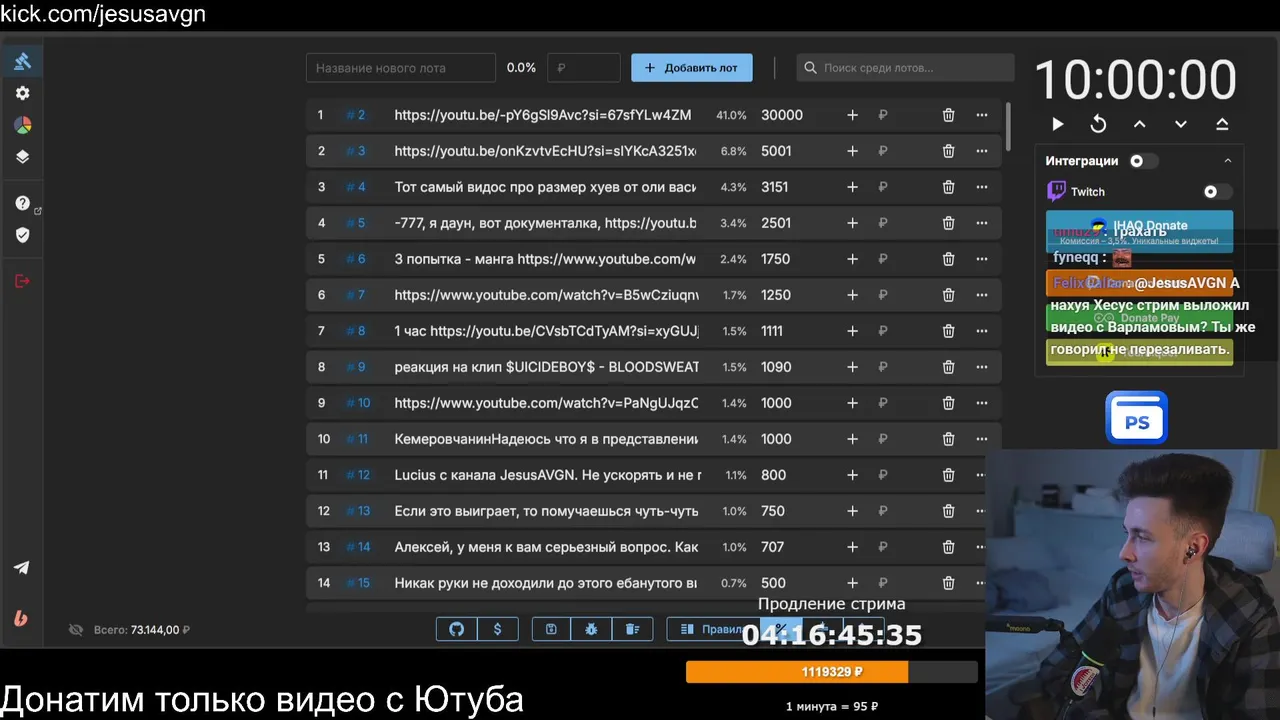Click the clear-all-lots trash list icon
This screenshot has width=1280, height=720.
632,629
